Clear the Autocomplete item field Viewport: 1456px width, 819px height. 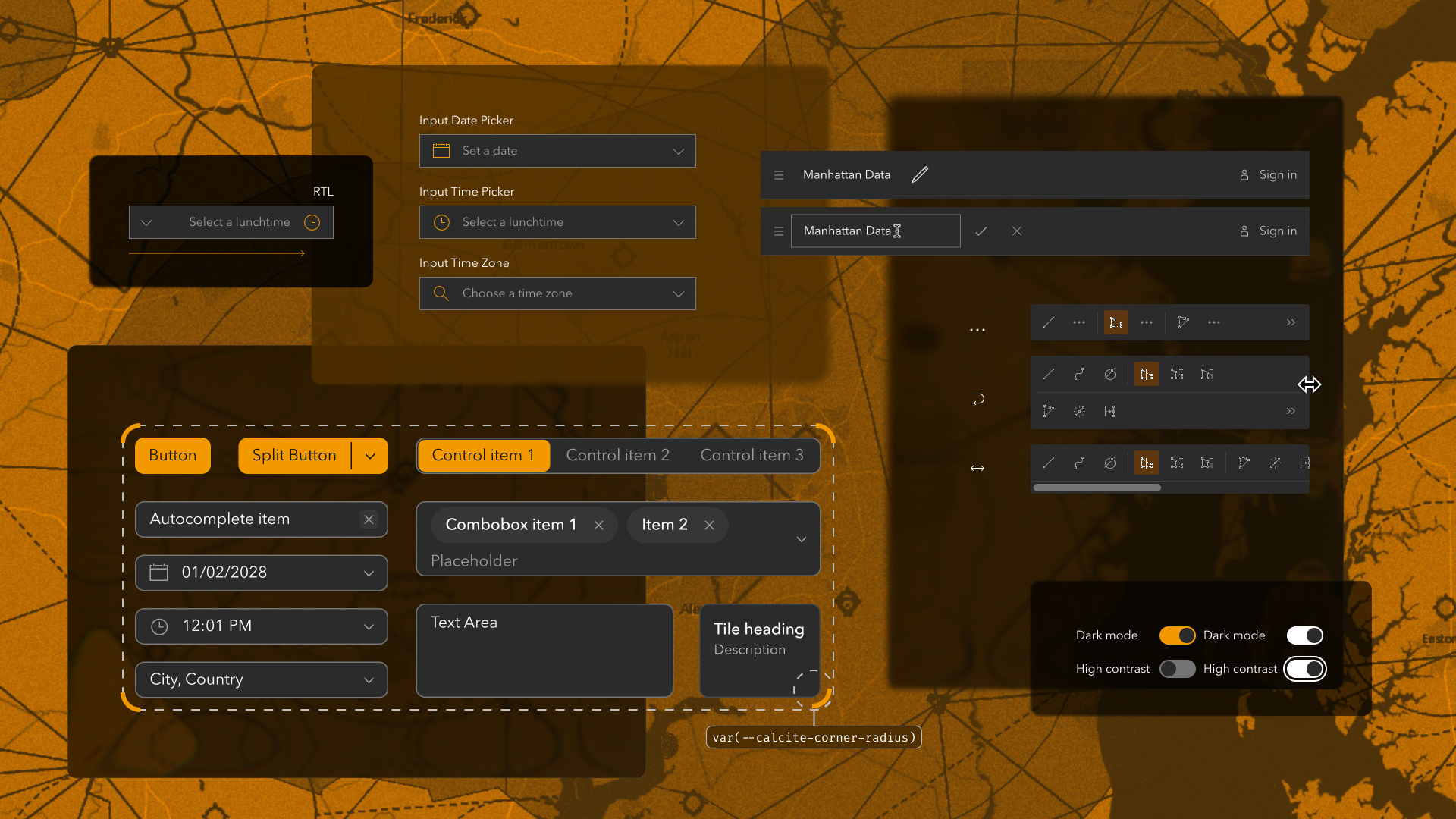pyautogui.click(x=369, y=519)
